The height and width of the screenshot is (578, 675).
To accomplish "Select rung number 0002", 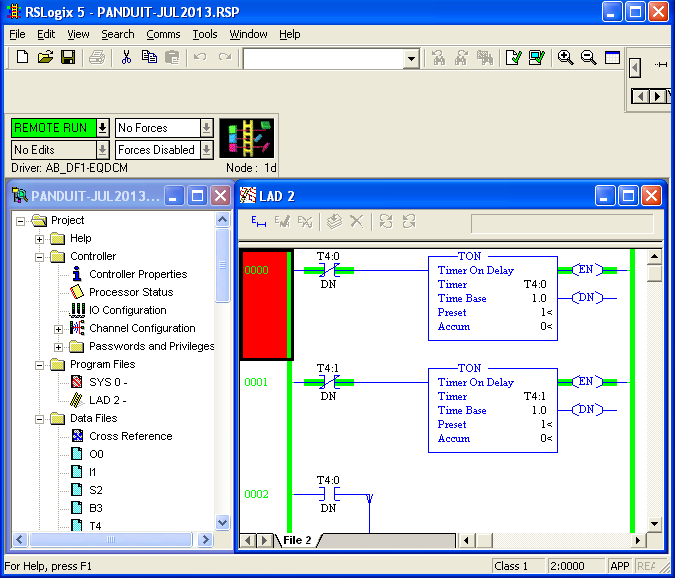I will [x=256, y=494].
